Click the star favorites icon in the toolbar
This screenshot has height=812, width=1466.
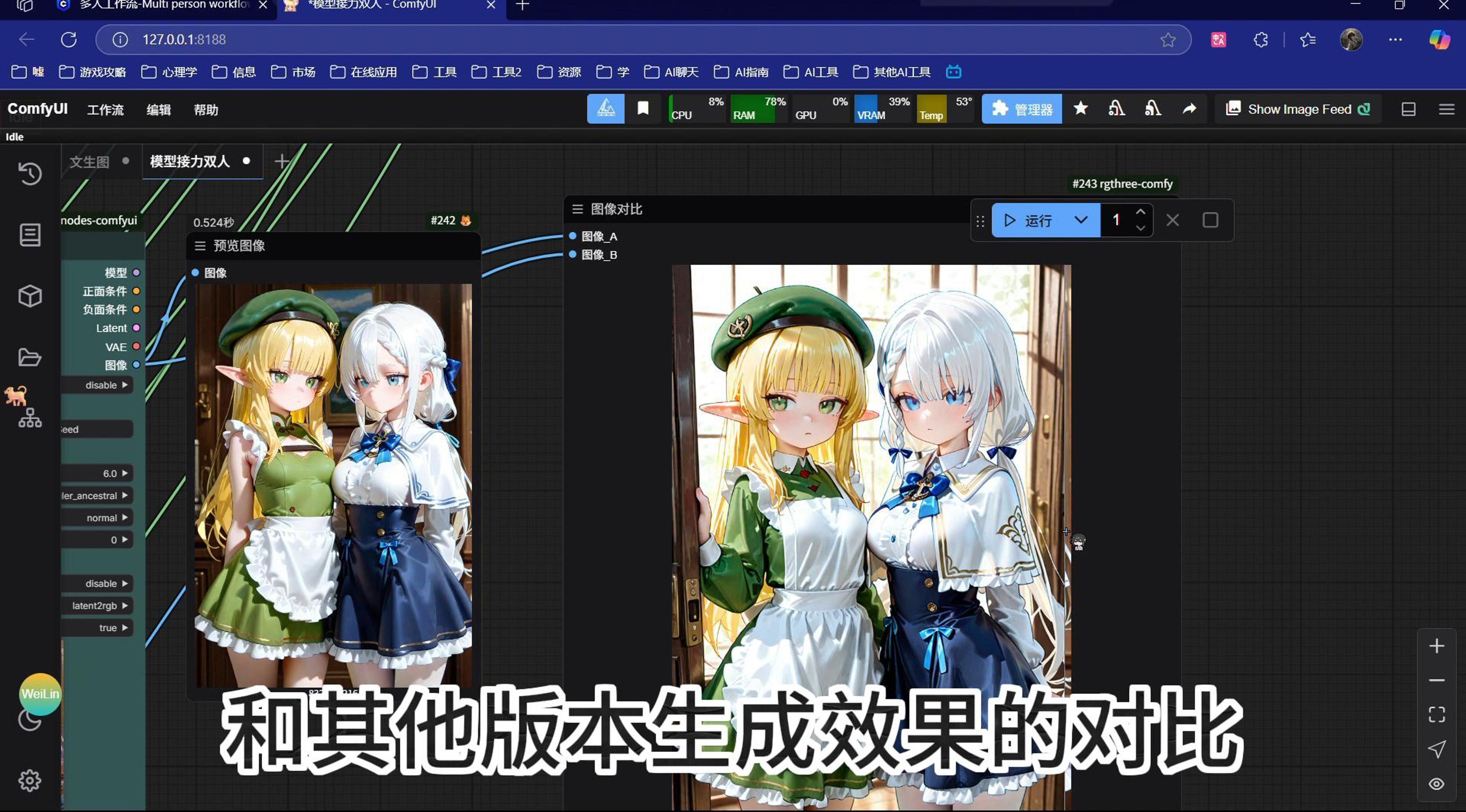click(x=1080, y=109)
